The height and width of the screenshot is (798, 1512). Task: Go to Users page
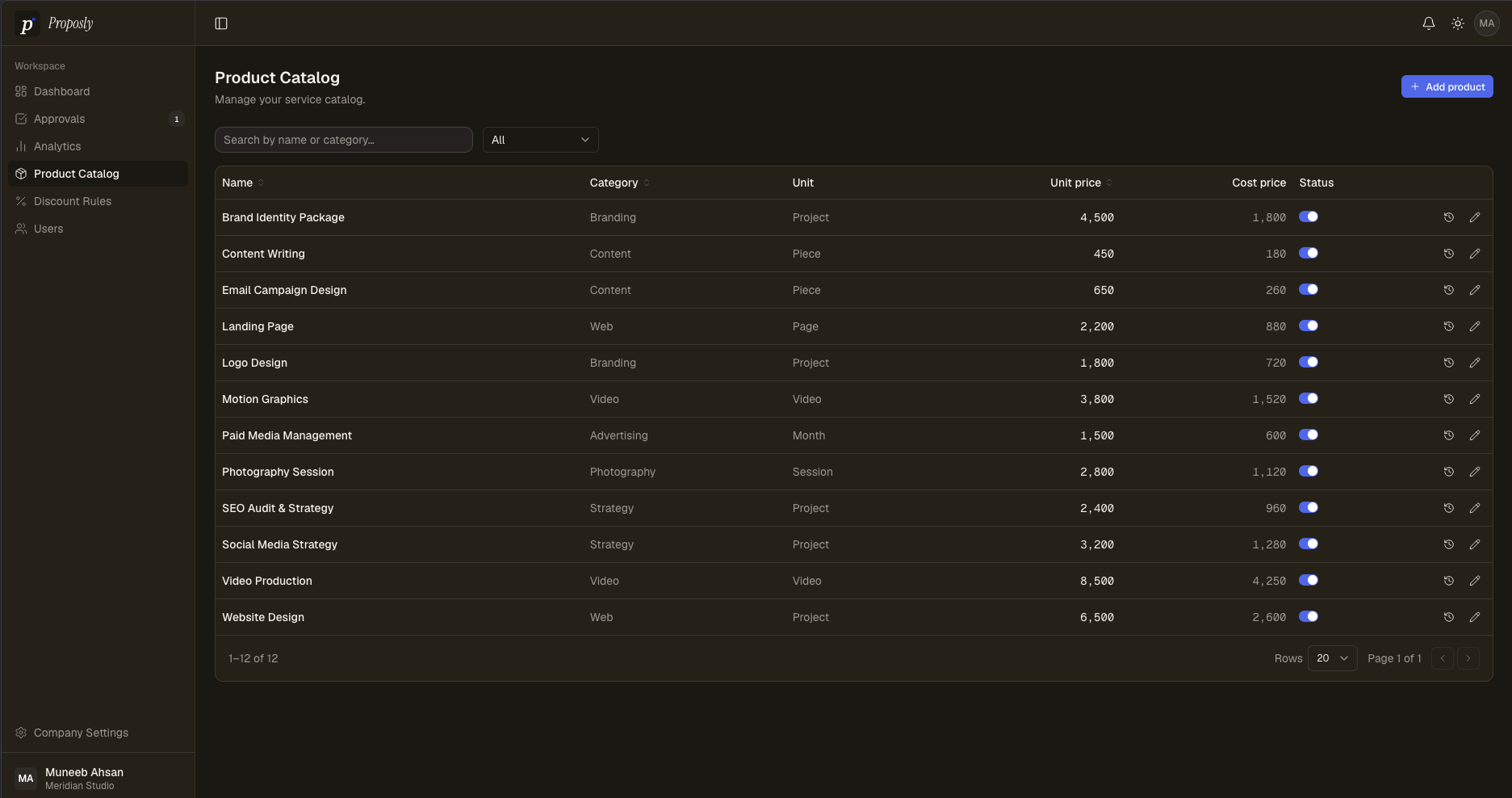pyautogui.click(x=98, y=229)
